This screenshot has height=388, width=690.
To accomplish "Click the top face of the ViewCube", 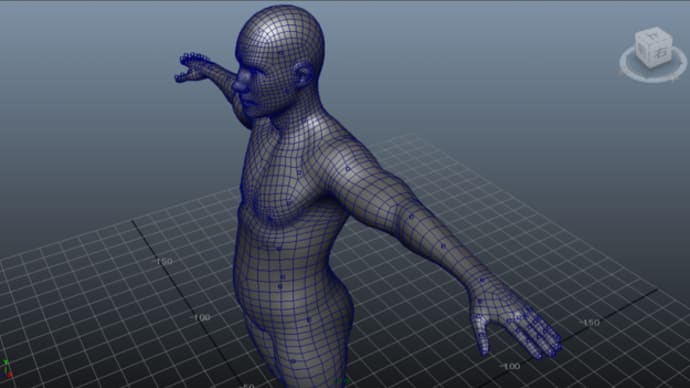I will [654, 35].
